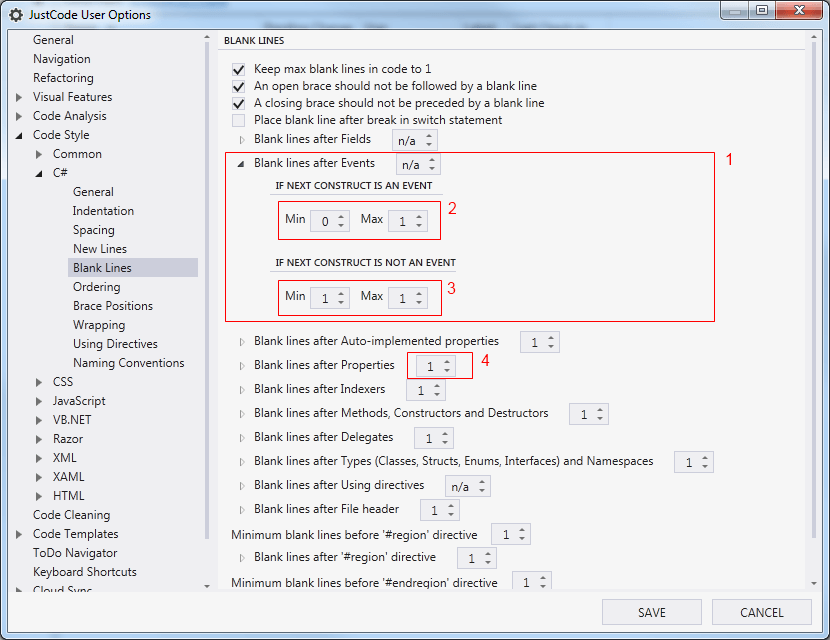
Task: Click SAVE button
Action: coord(652,612)
